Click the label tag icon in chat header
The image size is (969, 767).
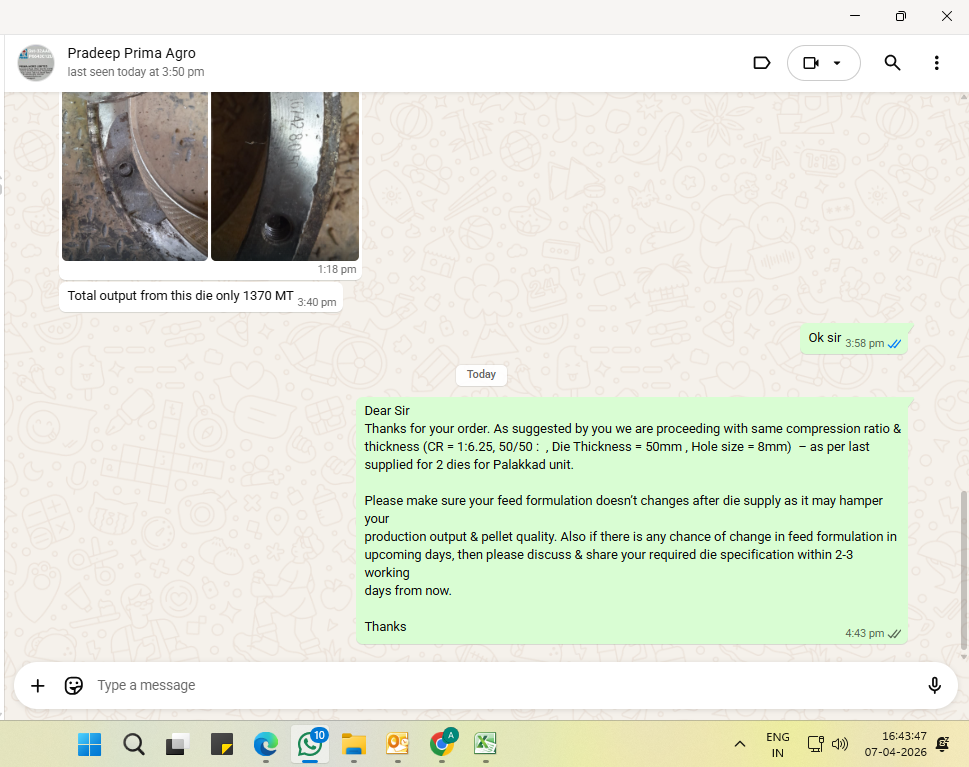point(761,63)
